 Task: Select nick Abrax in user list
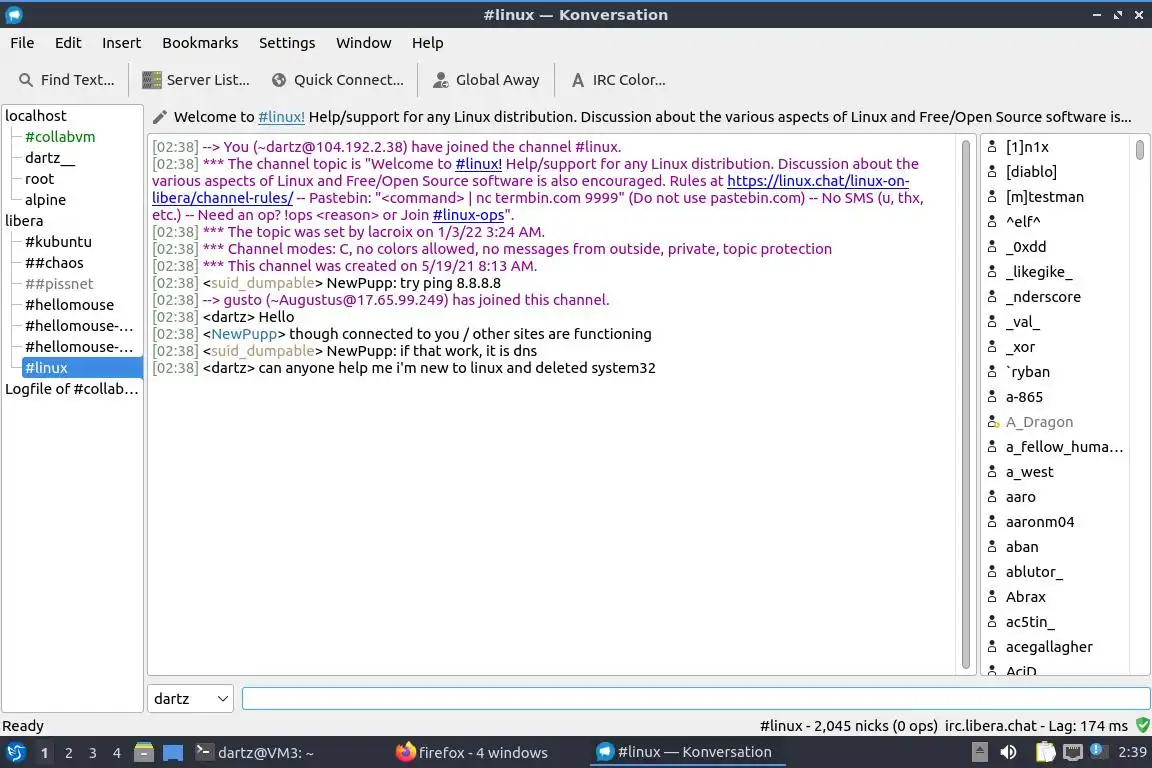(x=1026, y=597)
